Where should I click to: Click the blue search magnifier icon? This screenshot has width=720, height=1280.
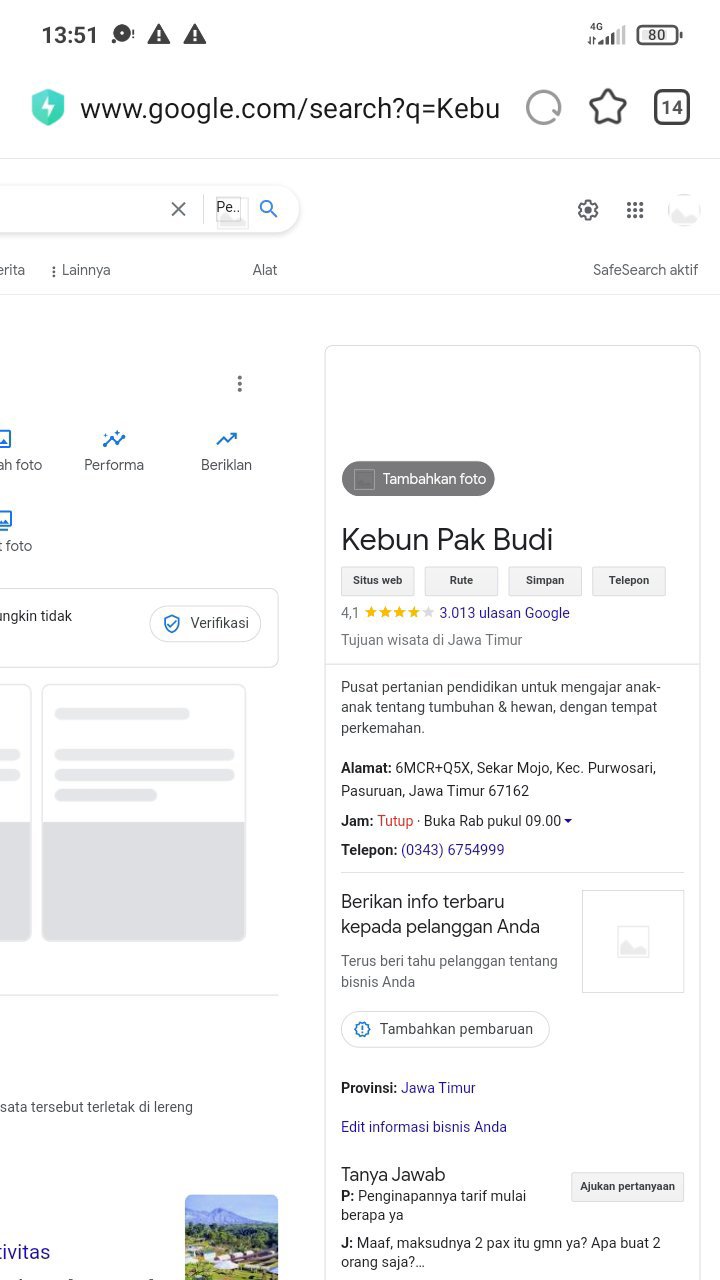(268, 209)
